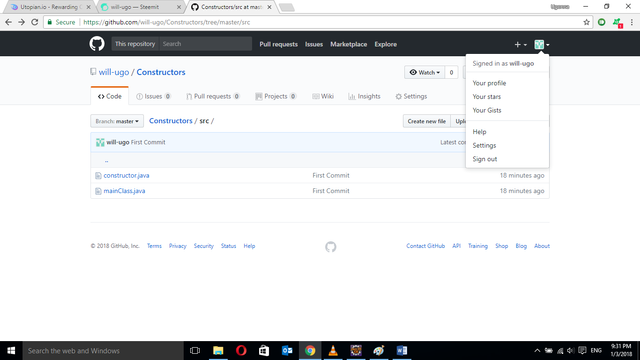Close the Constructors/src tab
This screenshot has height=360, width=640.
pyautogui.click(x=269, y=7)
